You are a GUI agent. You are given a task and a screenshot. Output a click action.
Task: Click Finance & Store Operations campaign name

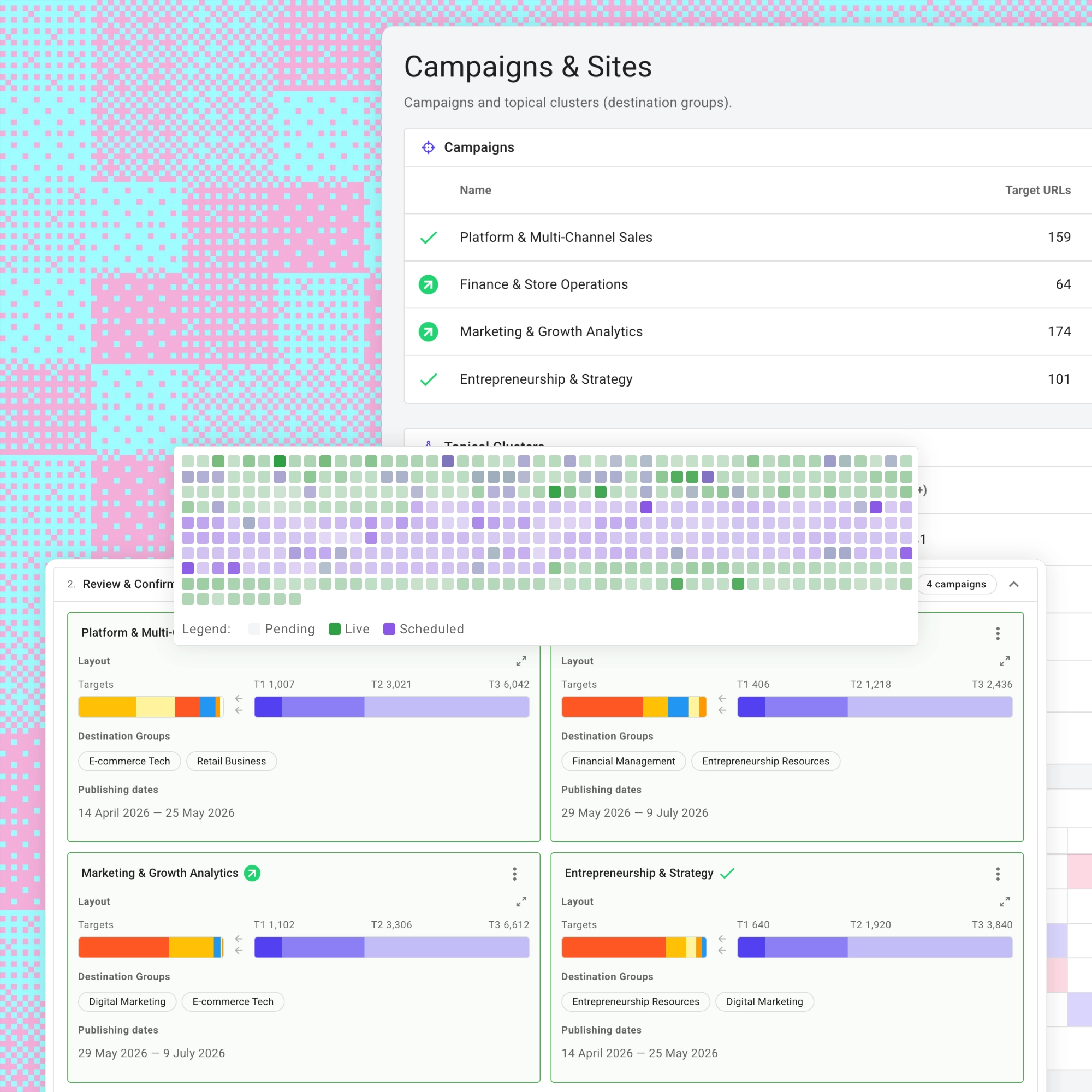coord(544,284)
